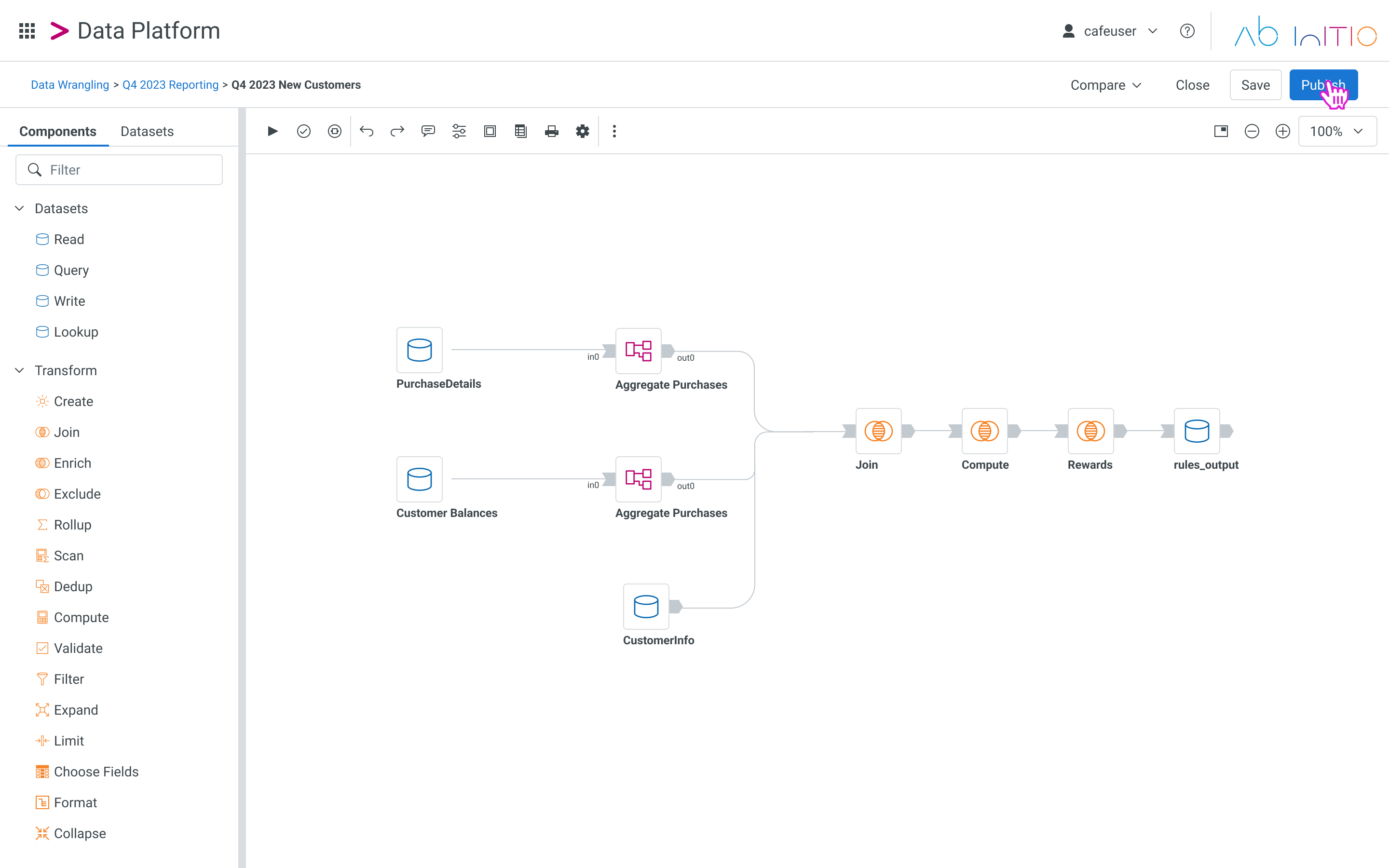Click the fit-to-frame toolbar icon
The image size is (1389, 868).
[490, 132]
